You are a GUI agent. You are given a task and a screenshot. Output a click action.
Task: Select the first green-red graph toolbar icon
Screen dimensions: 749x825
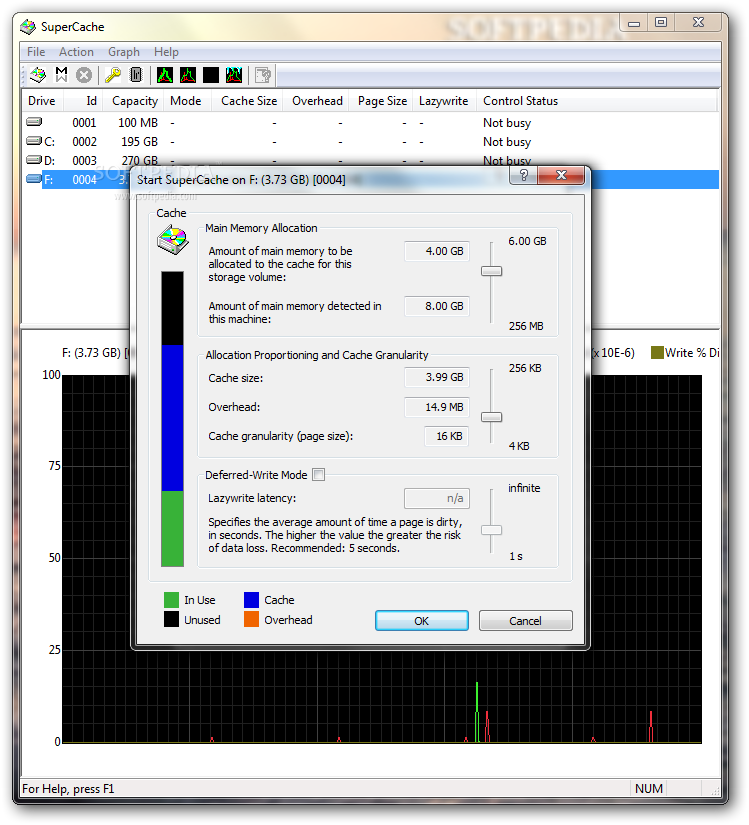[x=165, y=75]
